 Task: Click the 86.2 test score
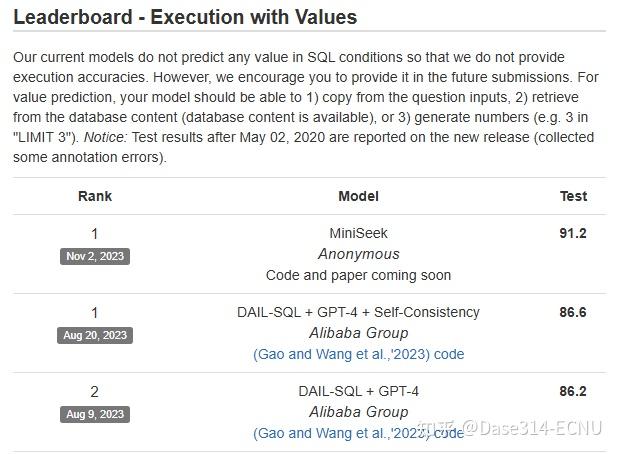coord(573,391)
